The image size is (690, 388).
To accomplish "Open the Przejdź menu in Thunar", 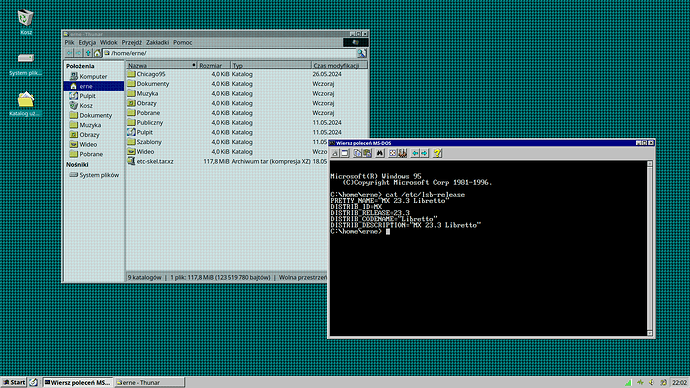I will coord(132,43).
